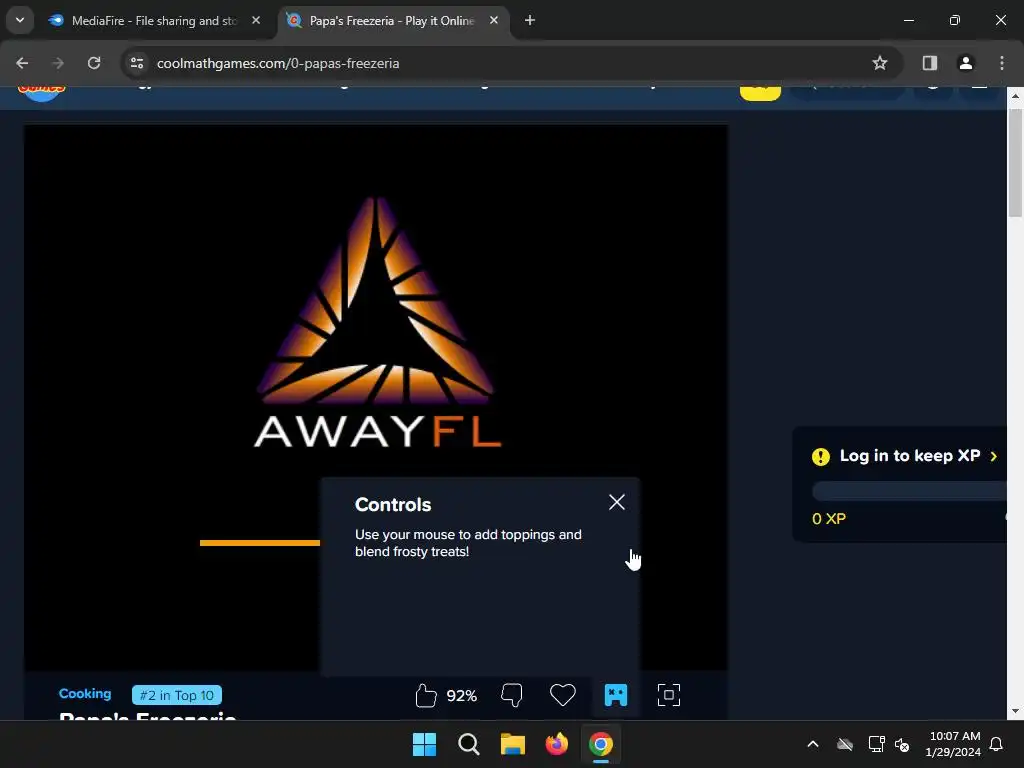Screen dimensions: 1024x768
Task: Click the yellow button in site header
Action: pos(760,93)
